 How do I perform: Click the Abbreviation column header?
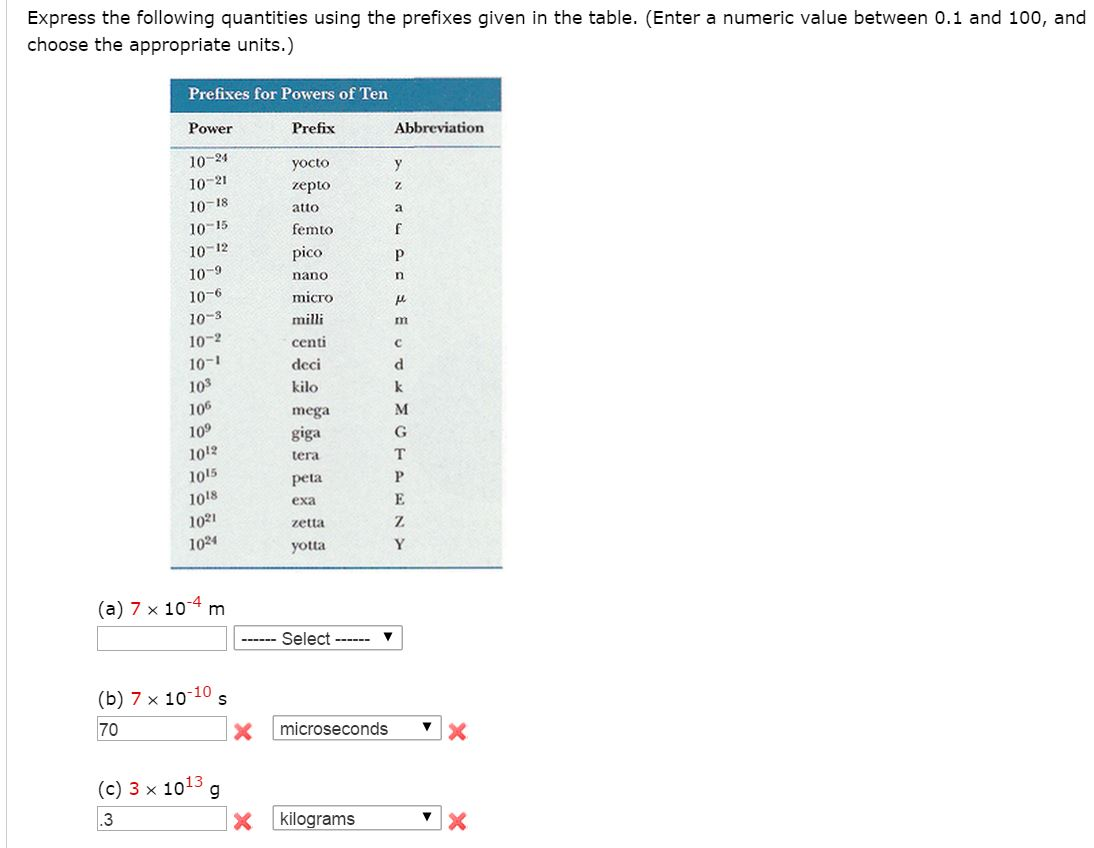439,128
